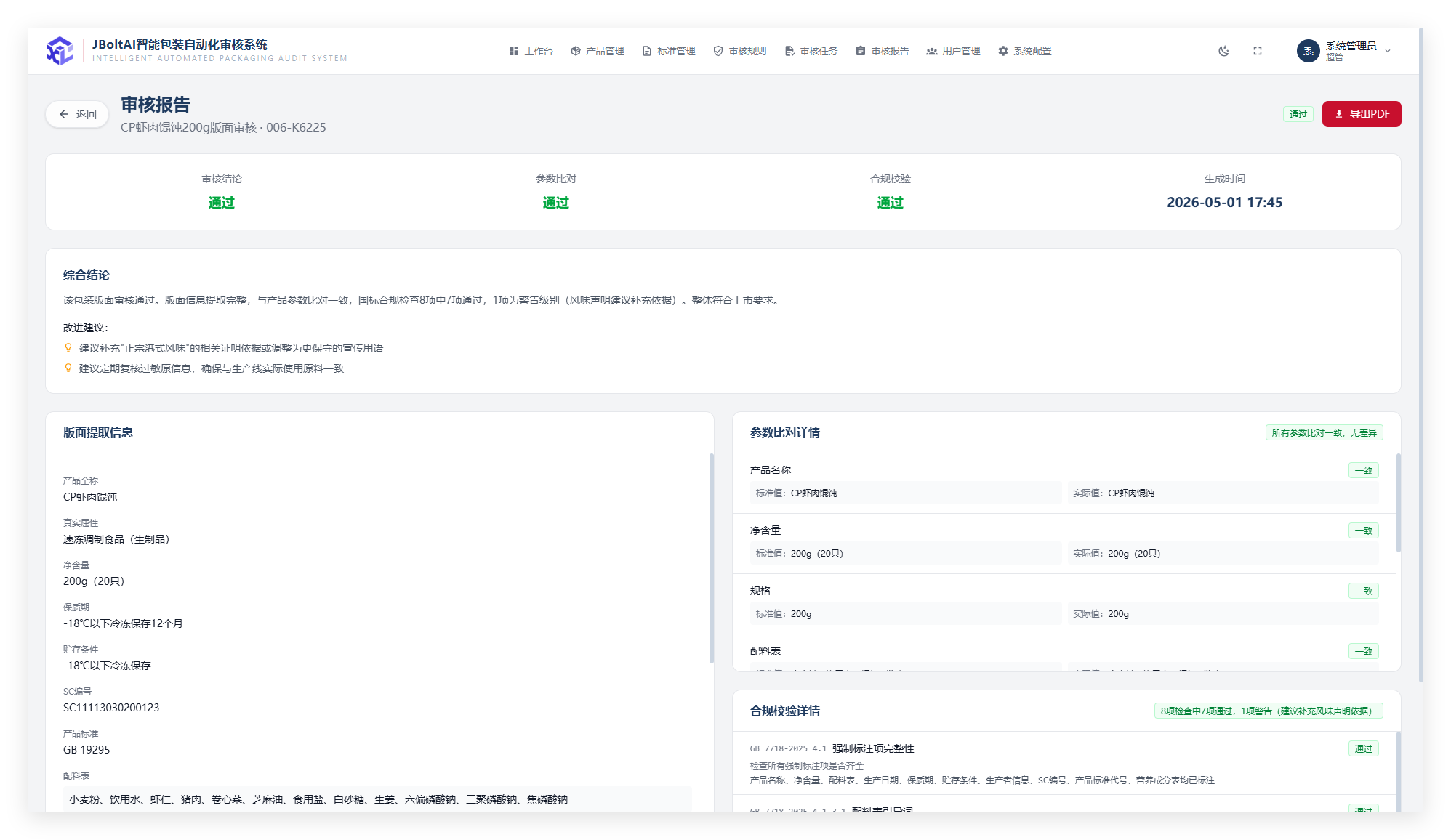Viewport: 1451px width, 840px height.
Task: Click the 一致 tag for 规格
Action: click(1364, 591)
